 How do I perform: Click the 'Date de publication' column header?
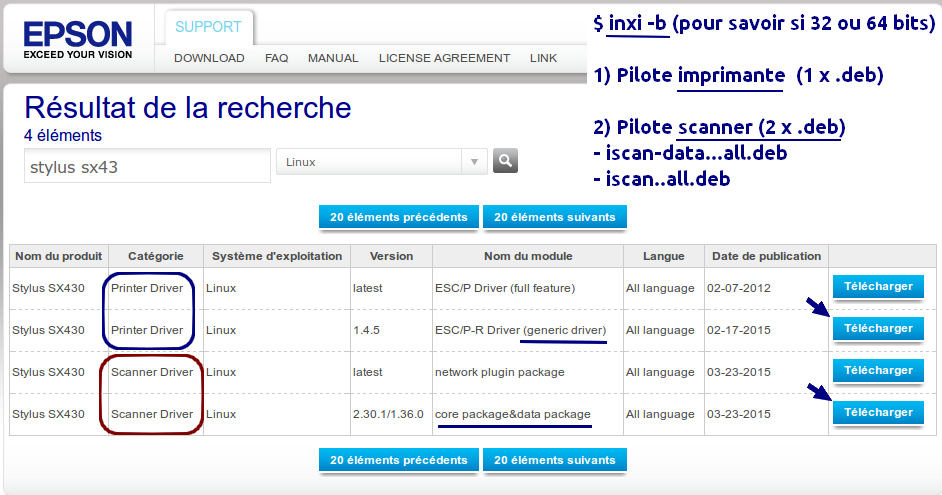tap(766, 256)
